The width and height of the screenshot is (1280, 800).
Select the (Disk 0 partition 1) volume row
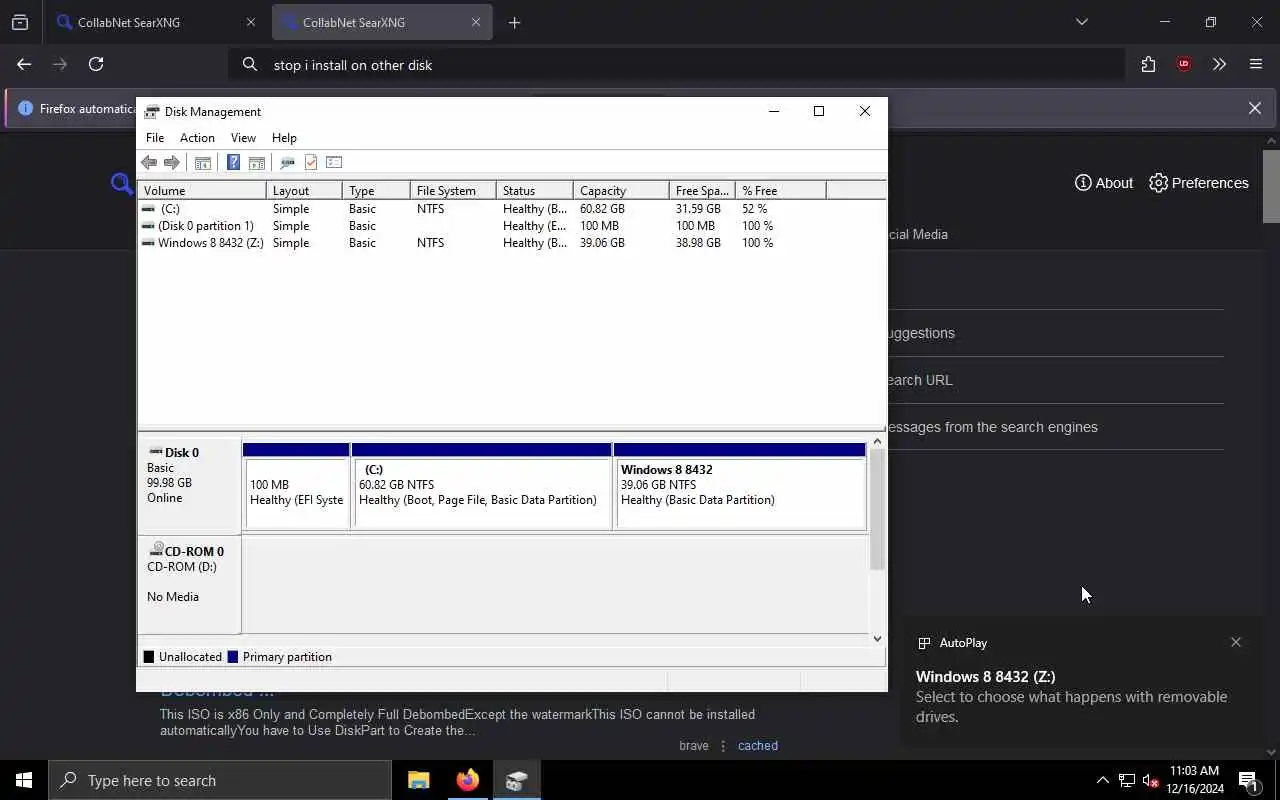[511, 226]
